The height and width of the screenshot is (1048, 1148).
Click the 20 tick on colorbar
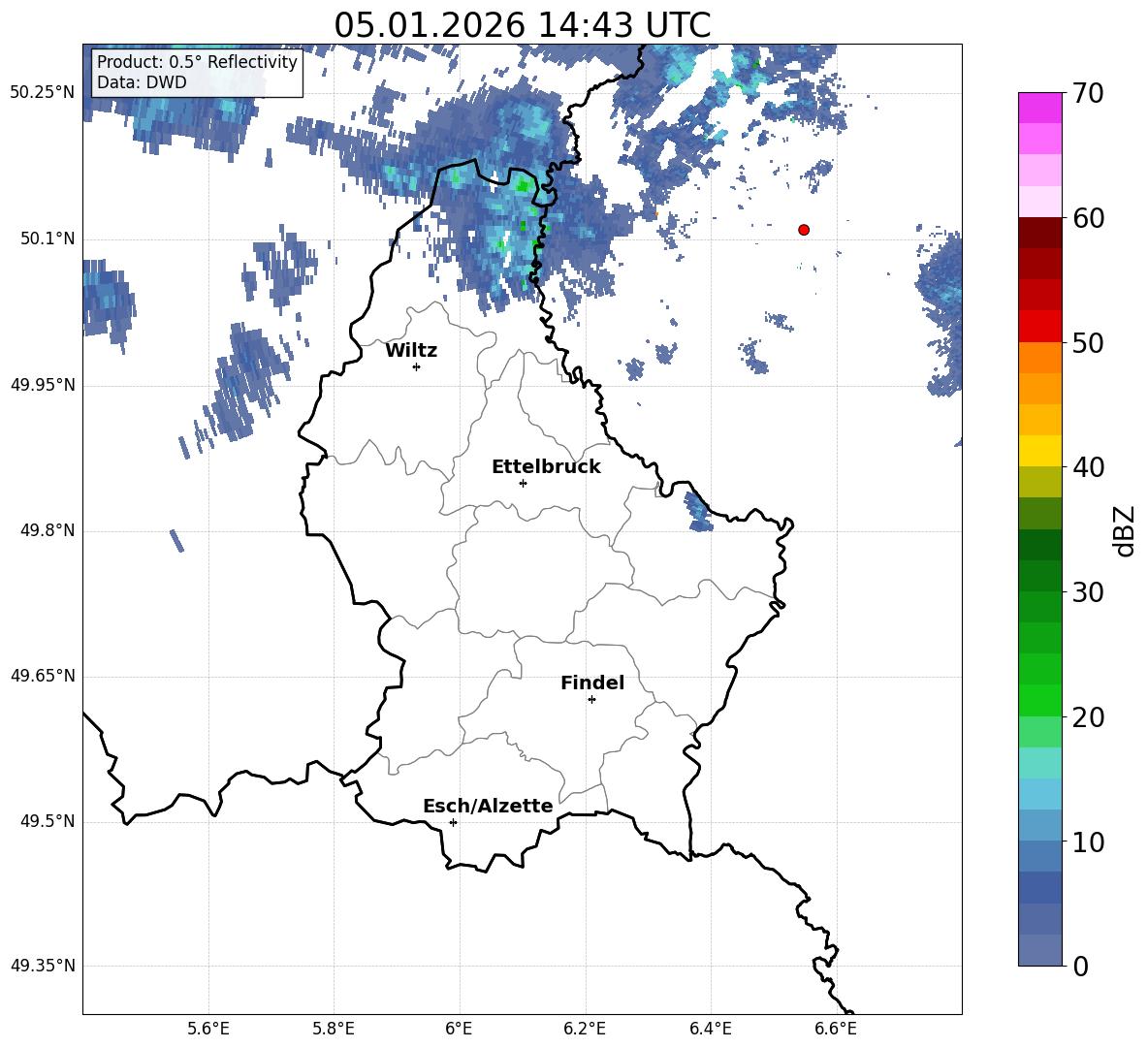pos(1087,717)
